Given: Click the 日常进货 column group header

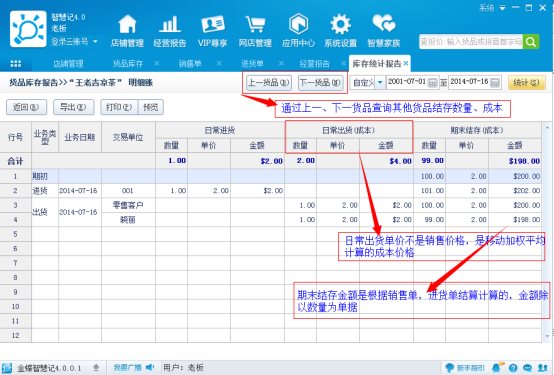Looking at the screenshot, I should tap(220, 130).
